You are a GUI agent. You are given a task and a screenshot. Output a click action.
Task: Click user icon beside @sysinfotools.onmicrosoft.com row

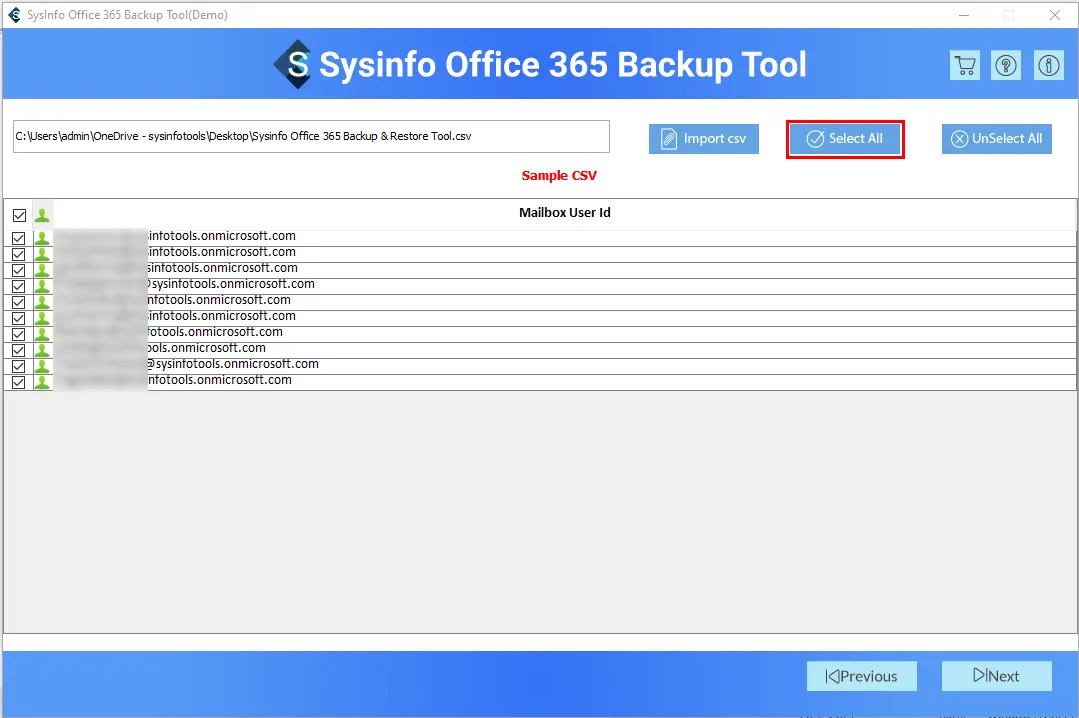pos(42,366)
